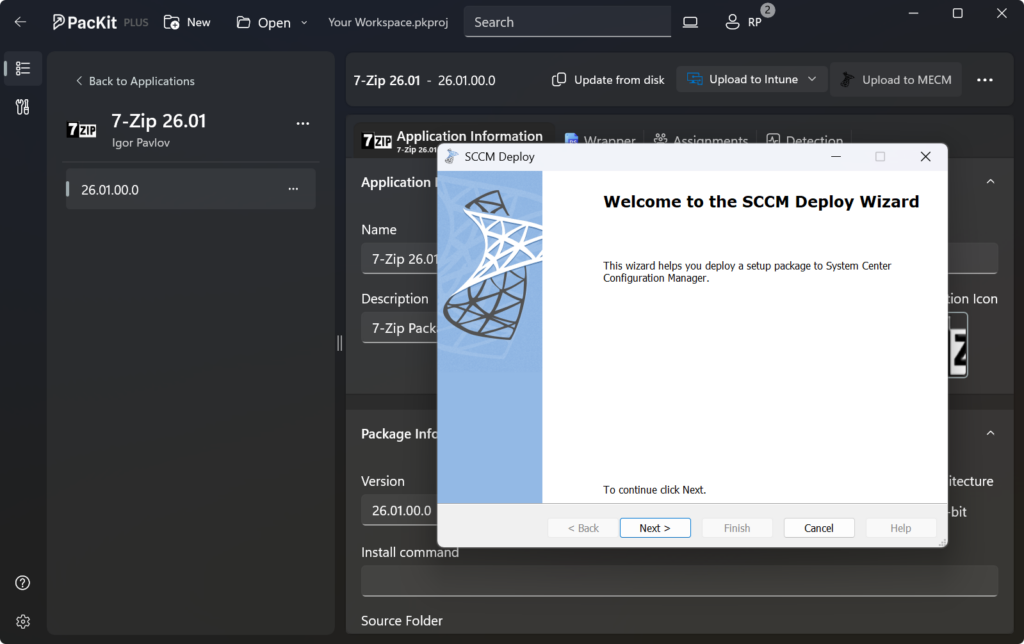Click the back arrow in PacKit title bar
The image size is (1024, 644).
coord(20,22)
